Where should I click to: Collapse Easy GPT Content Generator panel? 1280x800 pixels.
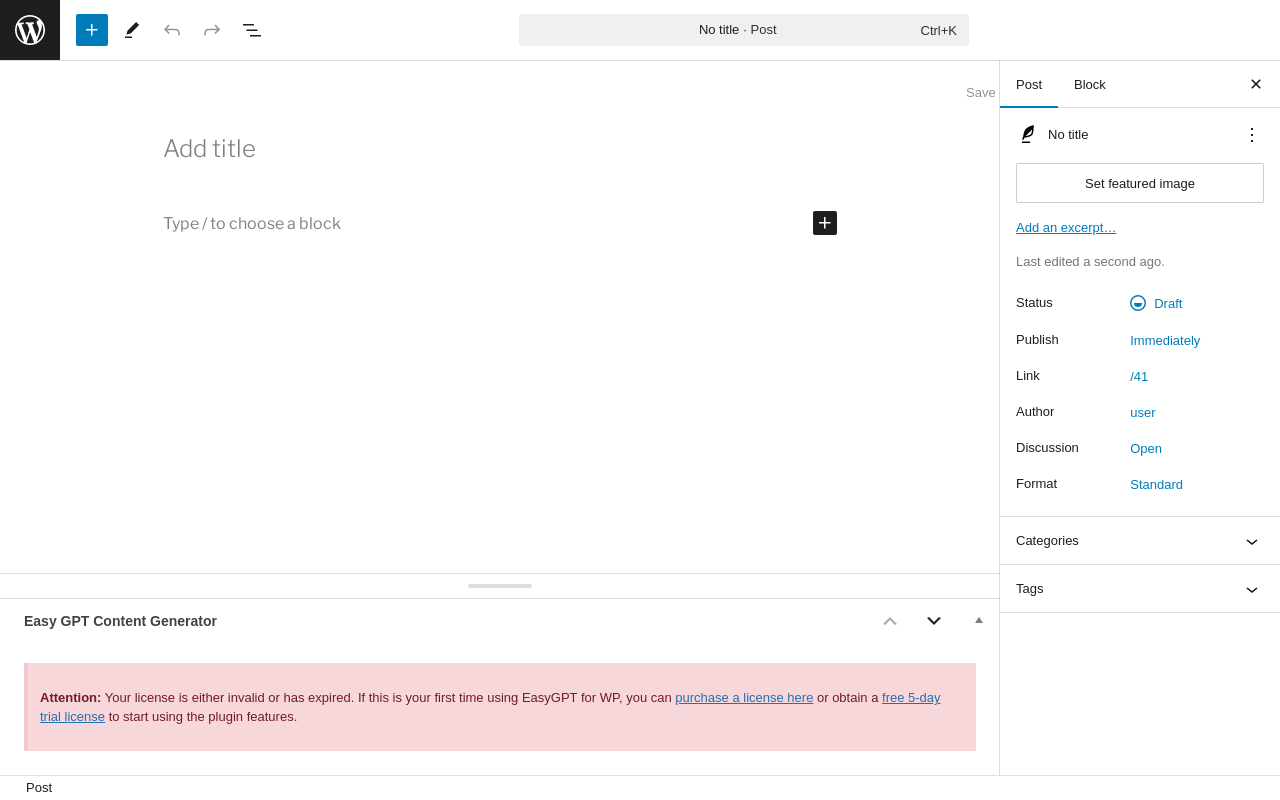point(979,621)
